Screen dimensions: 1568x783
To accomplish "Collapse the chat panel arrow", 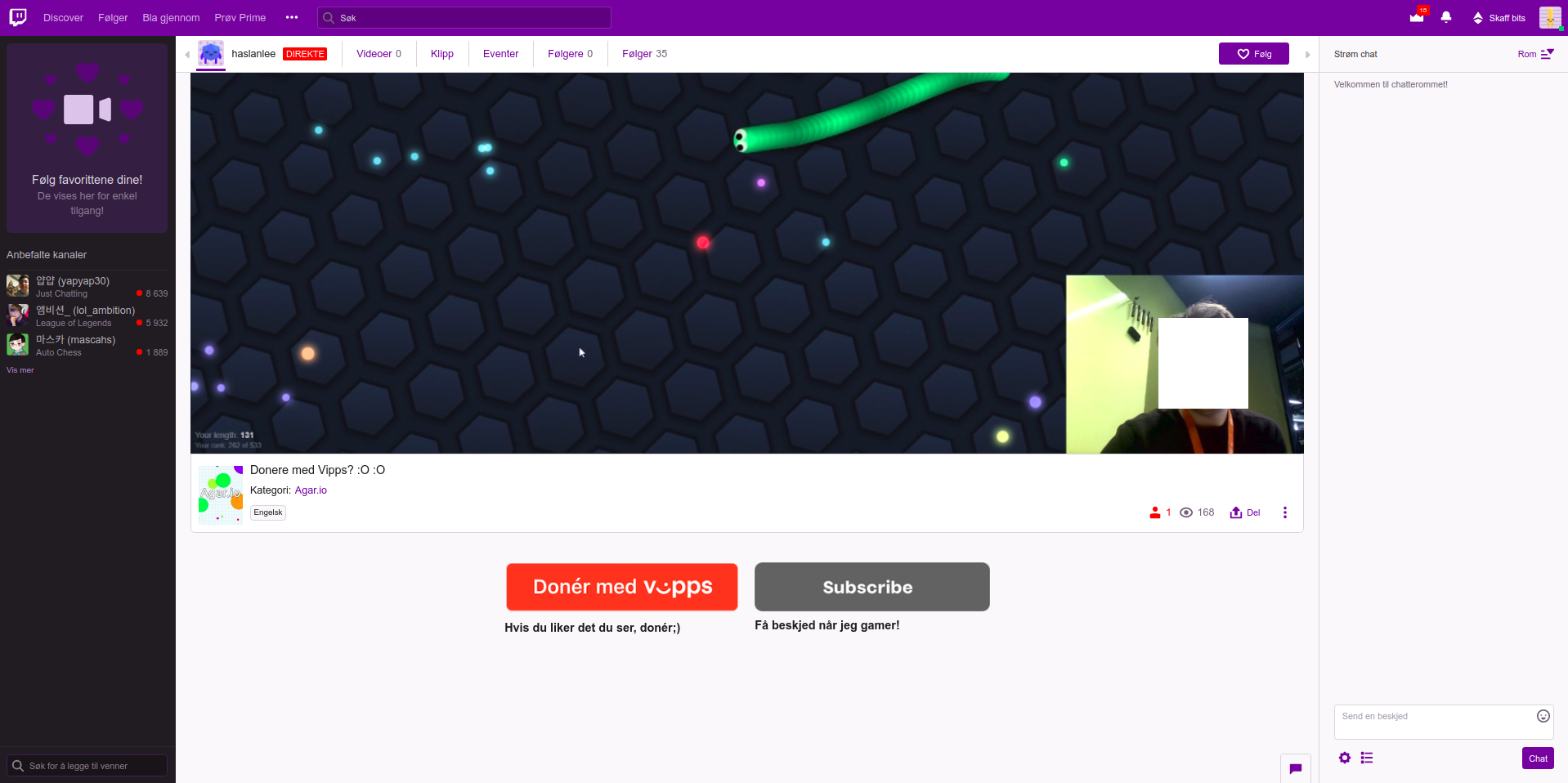I will pyautogui.click(x=1308, y=55).
